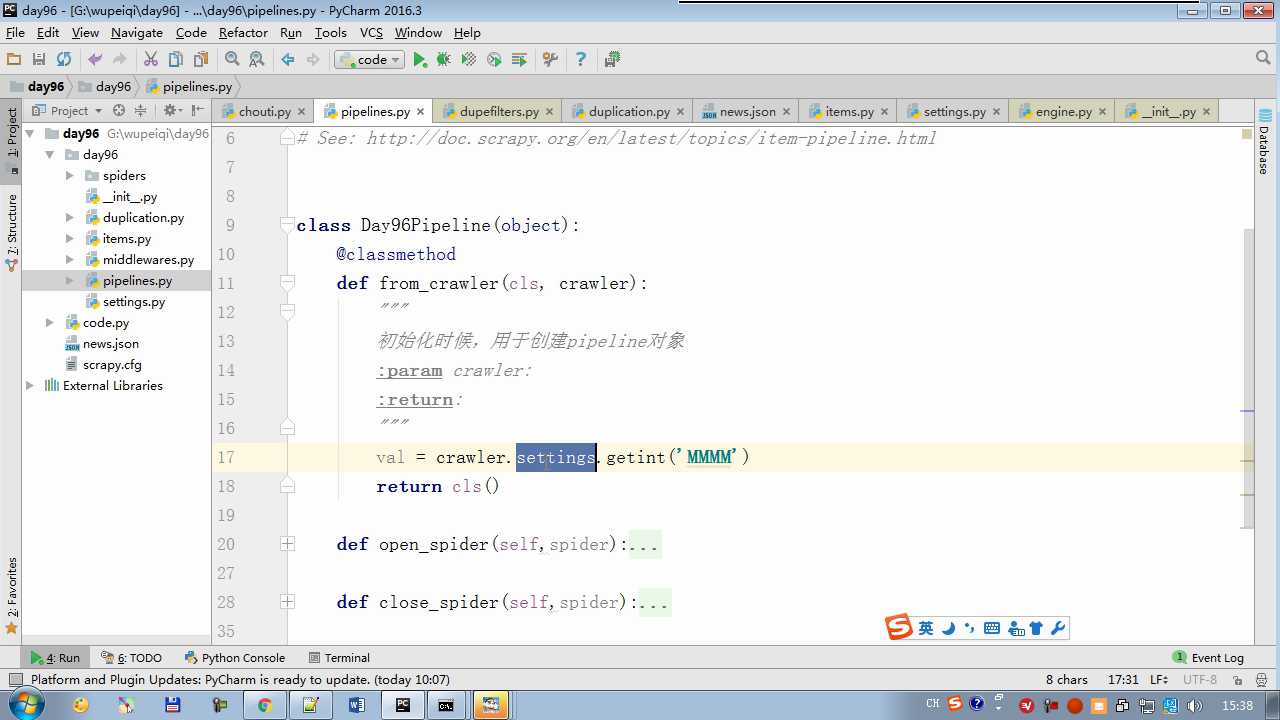Image resolution: width=1280 pixels, height=720 pixels.
Task: Run with coverage icon
Action: [469, 60]
